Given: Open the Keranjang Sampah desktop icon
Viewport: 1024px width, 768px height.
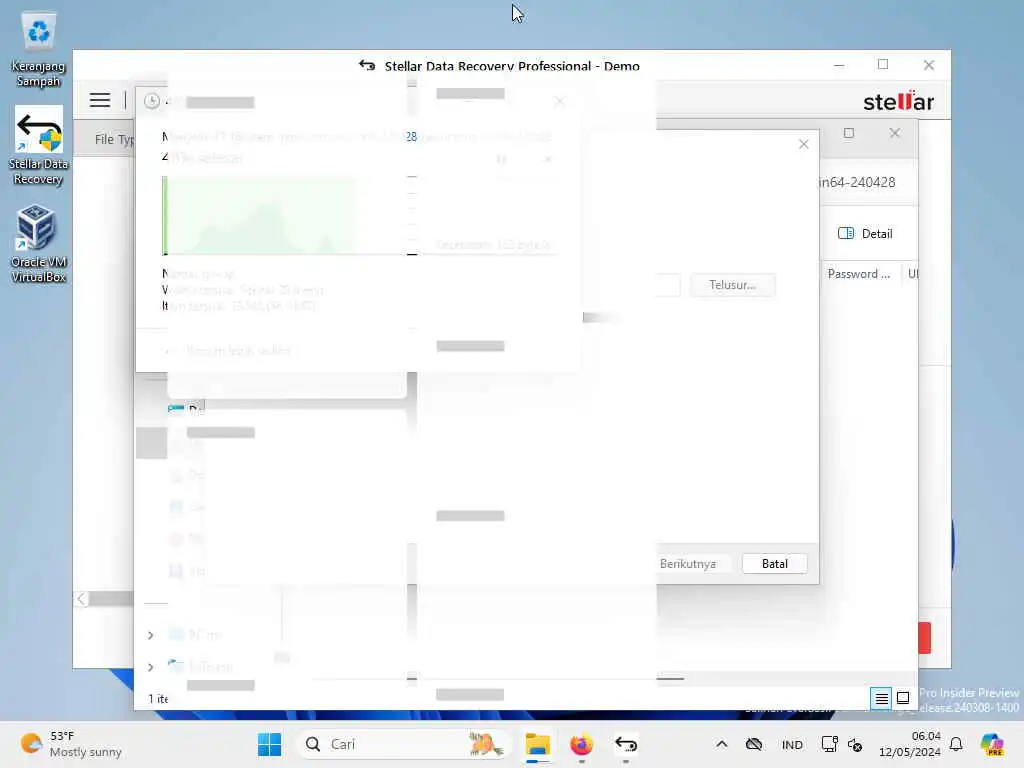Looking at the screenshot, I should pos(39,50).
